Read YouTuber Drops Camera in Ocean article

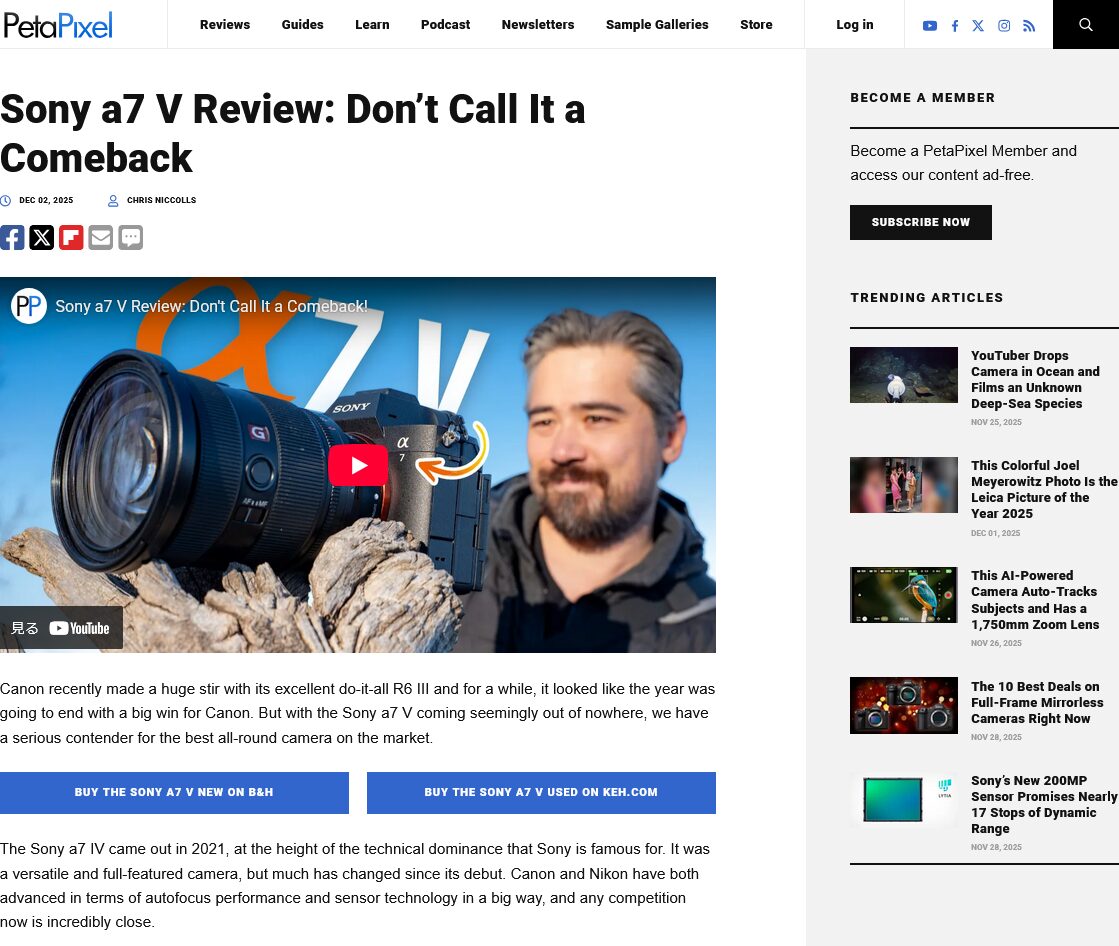click(x=1035, y=379)
